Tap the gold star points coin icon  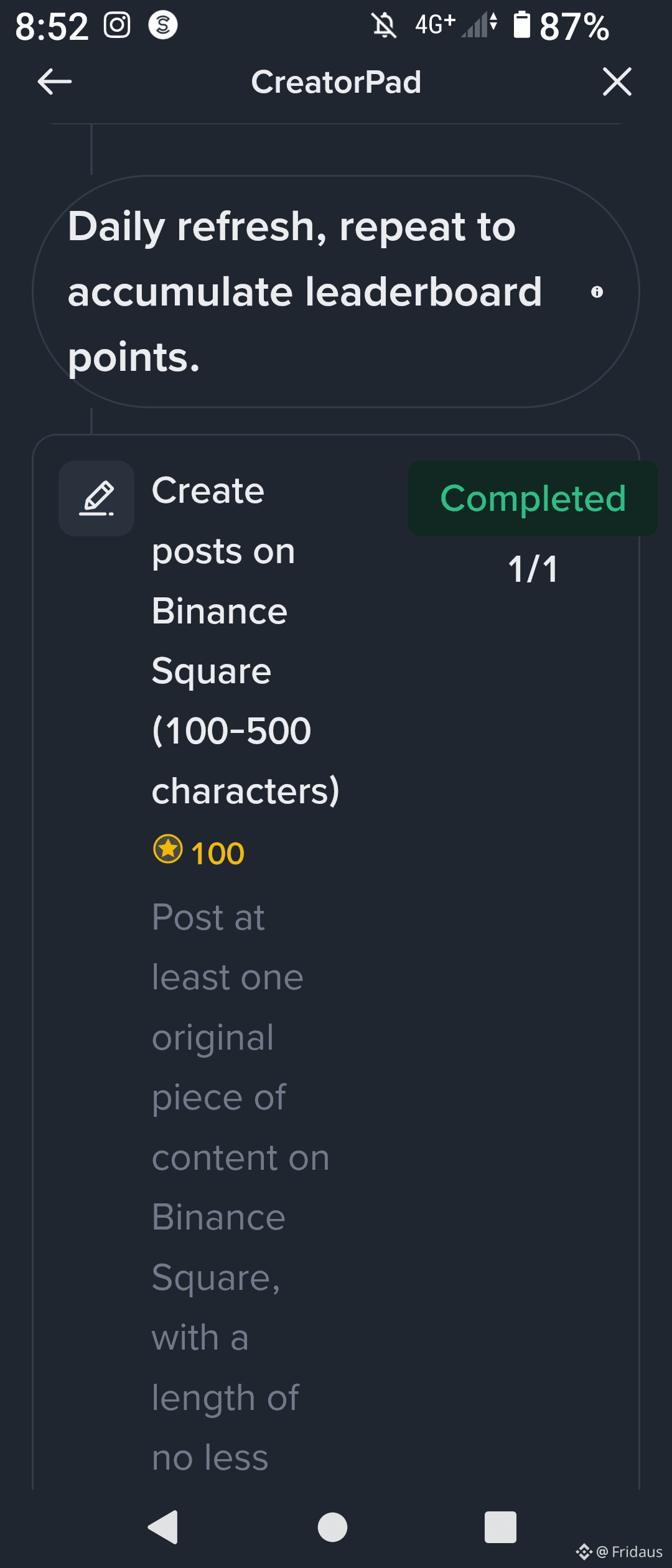point(167,849)
